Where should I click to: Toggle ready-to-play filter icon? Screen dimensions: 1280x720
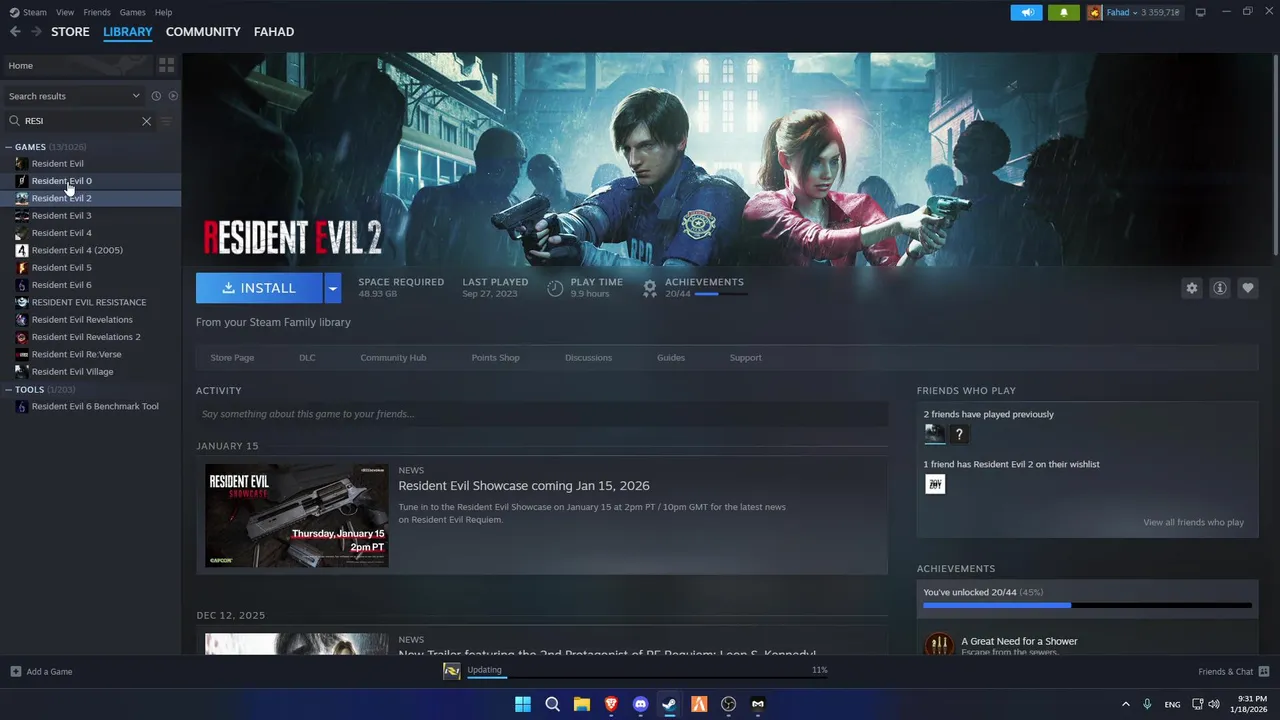click(x=173, y=96)
